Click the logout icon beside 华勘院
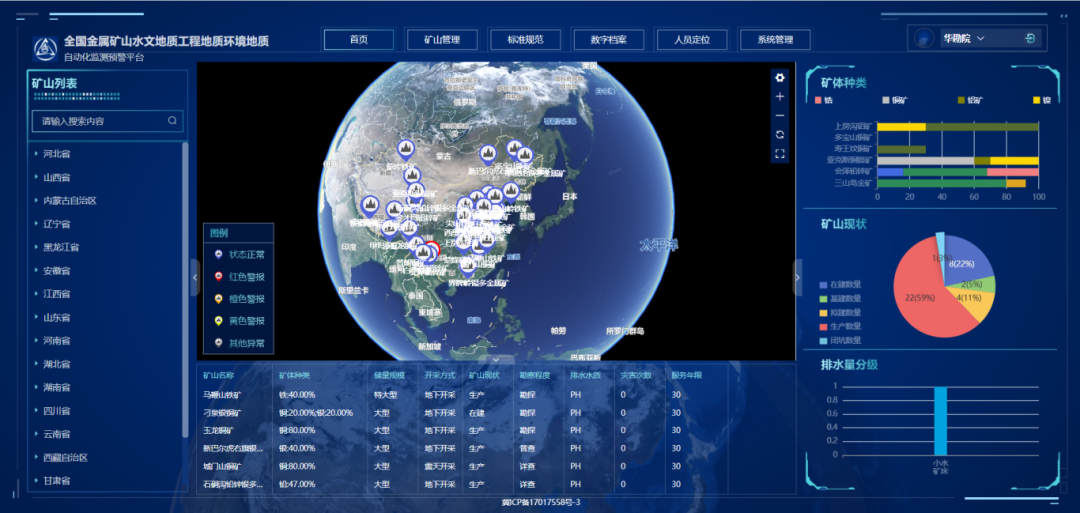1080x513 pixels. coord(1030,39)
